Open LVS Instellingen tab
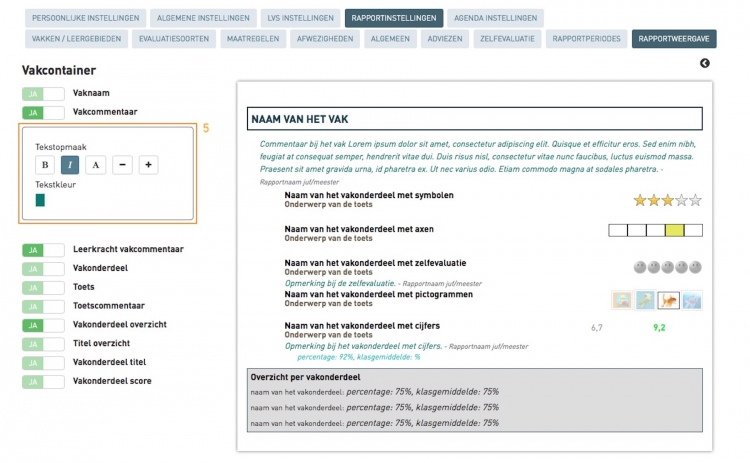This screenshot has height=463, width=750. tap(300, 18)
